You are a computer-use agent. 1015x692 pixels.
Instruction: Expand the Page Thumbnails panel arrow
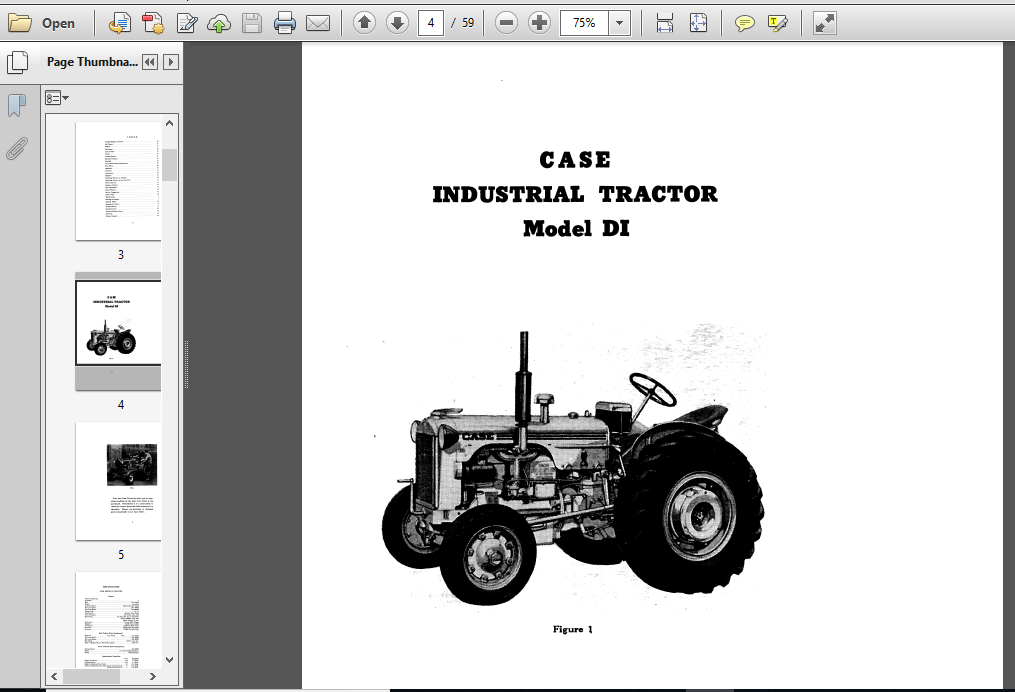171,62
